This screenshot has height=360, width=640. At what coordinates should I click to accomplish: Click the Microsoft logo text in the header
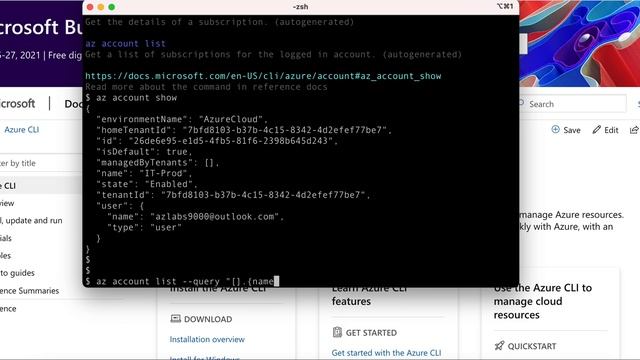click(x=18, y=104)
